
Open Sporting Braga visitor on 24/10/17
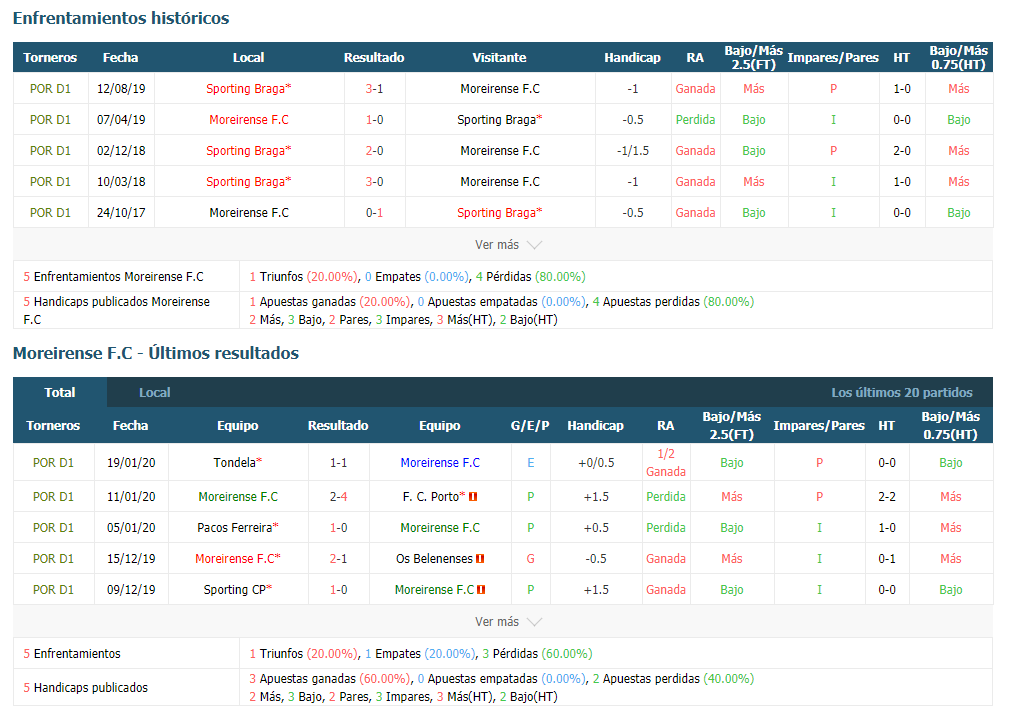tap(500, 213)
